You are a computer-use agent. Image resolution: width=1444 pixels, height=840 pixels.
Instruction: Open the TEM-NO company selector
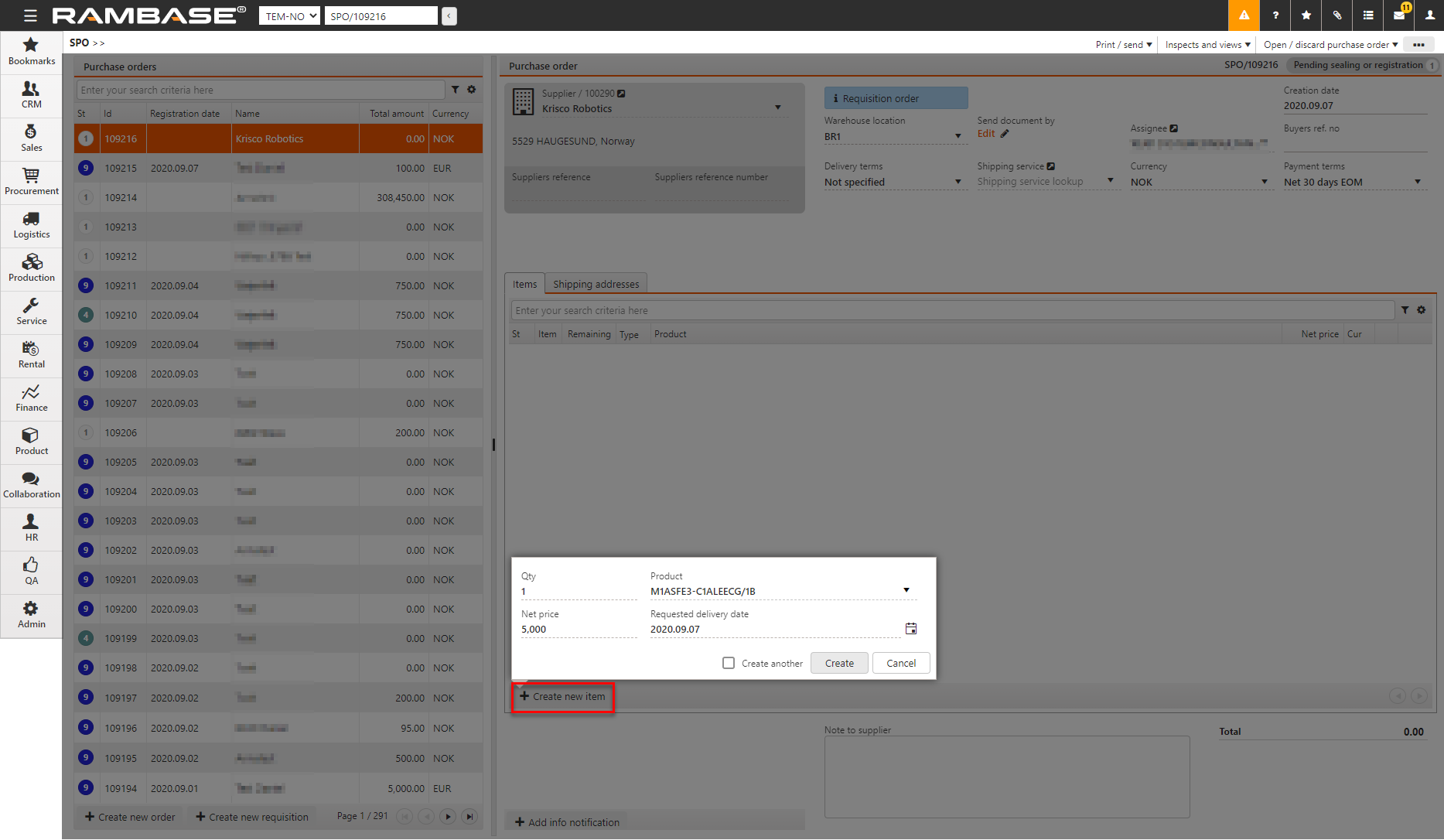[x=289, y=16]
